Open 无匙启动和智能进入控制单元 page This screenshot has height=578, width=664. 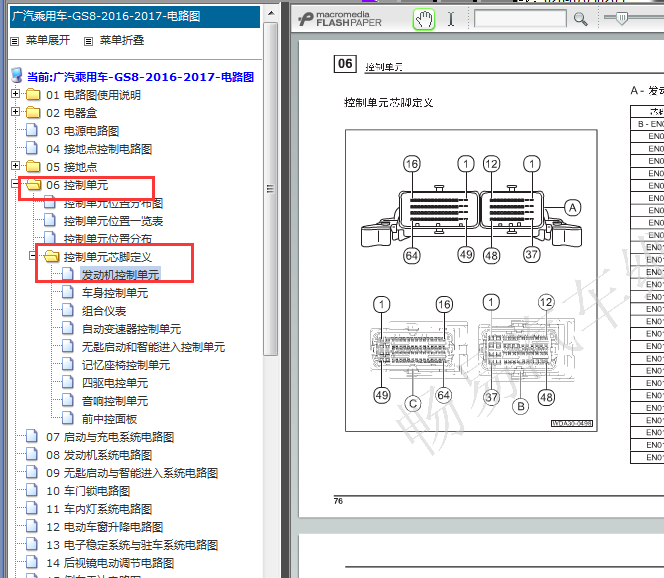pos(153,347)
